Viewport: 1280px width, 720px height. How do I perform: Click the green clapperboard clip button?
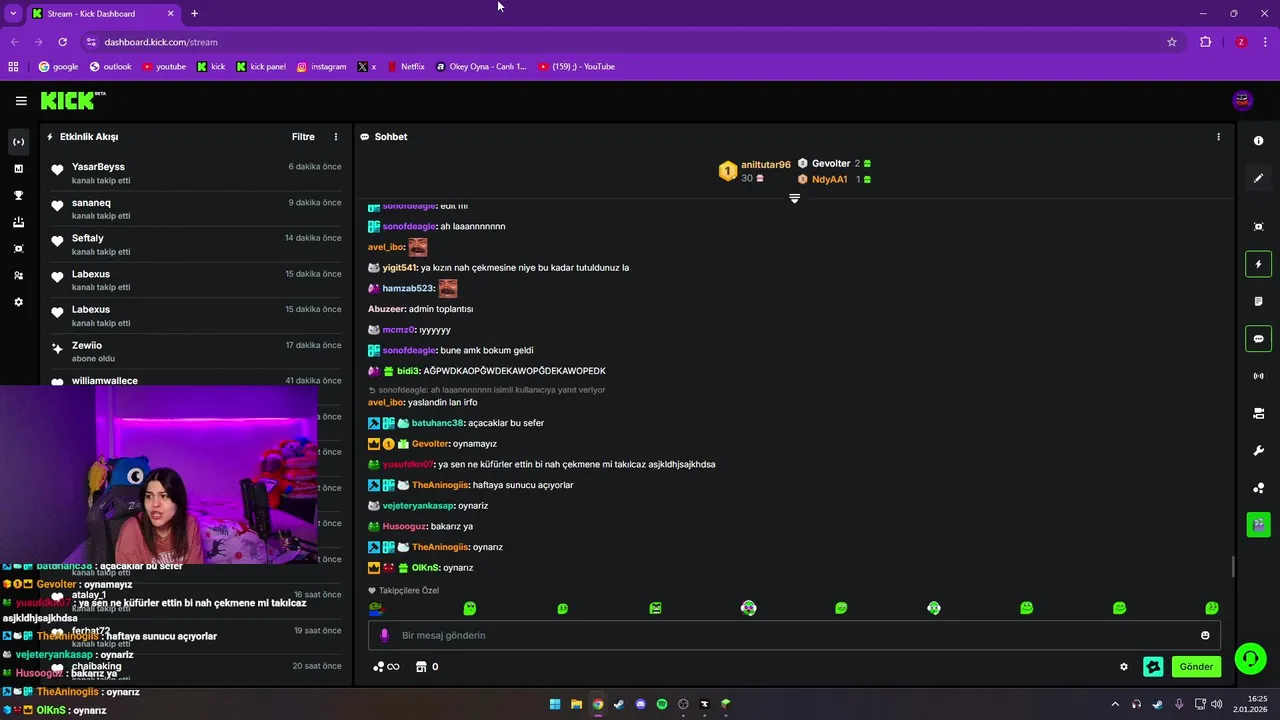(1259, 524)
